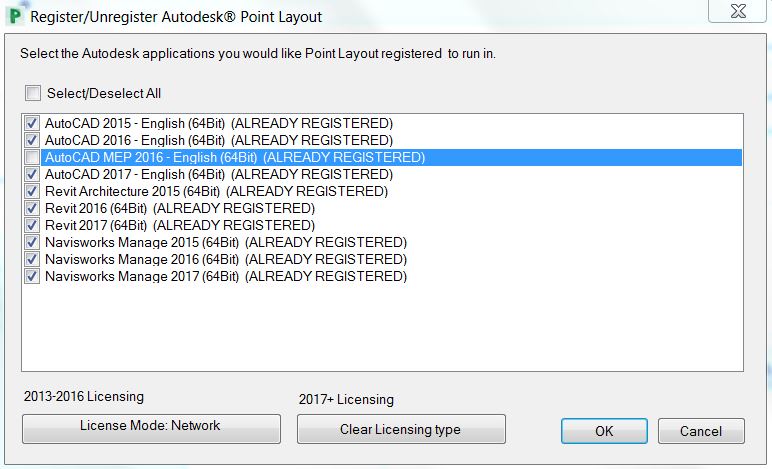Click empty area of the applications list
Screen dimensions: 772x469
380,330
